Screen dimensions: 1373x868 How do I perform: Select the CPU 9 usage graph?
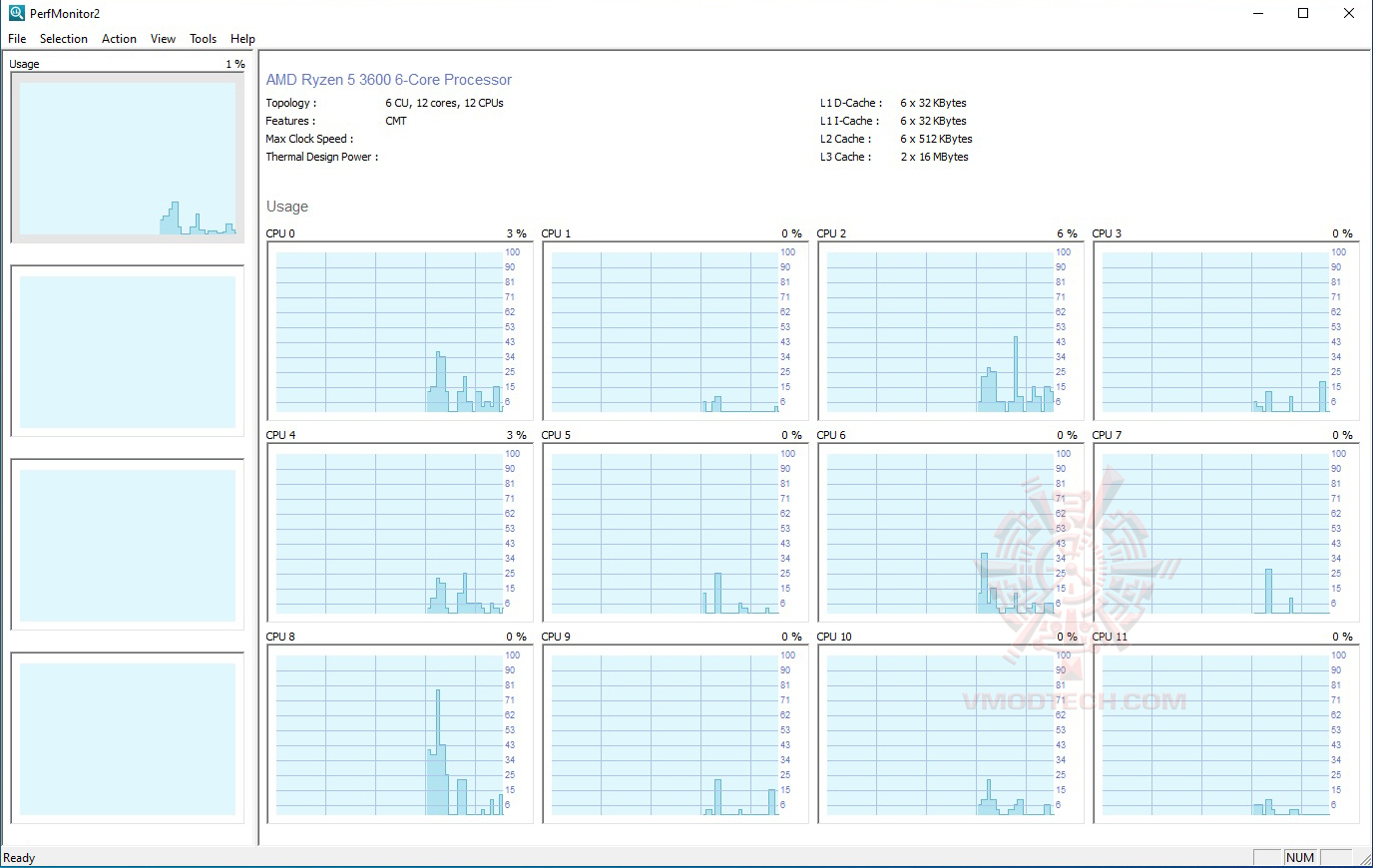tap(676, 734)
